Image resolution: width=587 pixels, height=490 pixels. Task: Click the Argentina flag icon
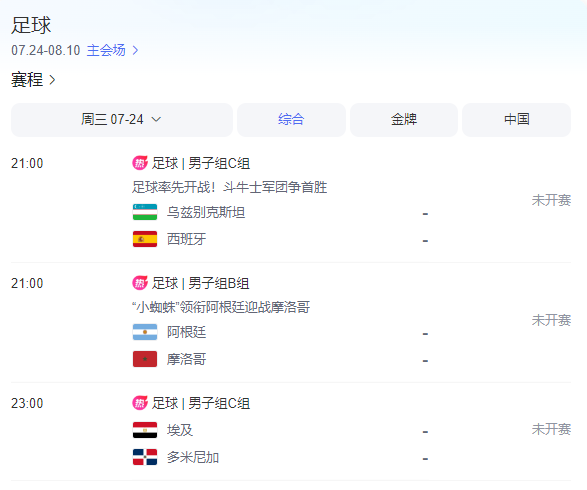[145, 332]
